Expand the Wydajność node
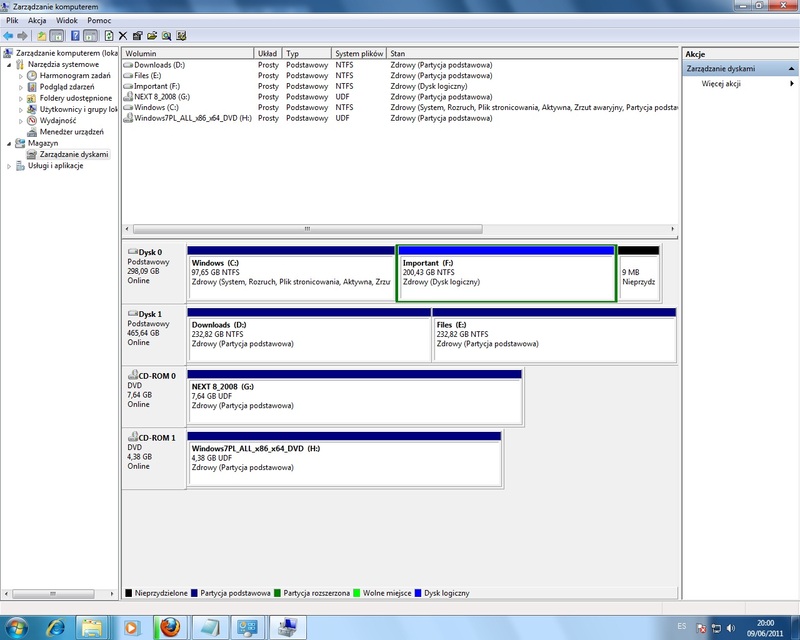This screenshot has height=640, width=800. (21, 121)
